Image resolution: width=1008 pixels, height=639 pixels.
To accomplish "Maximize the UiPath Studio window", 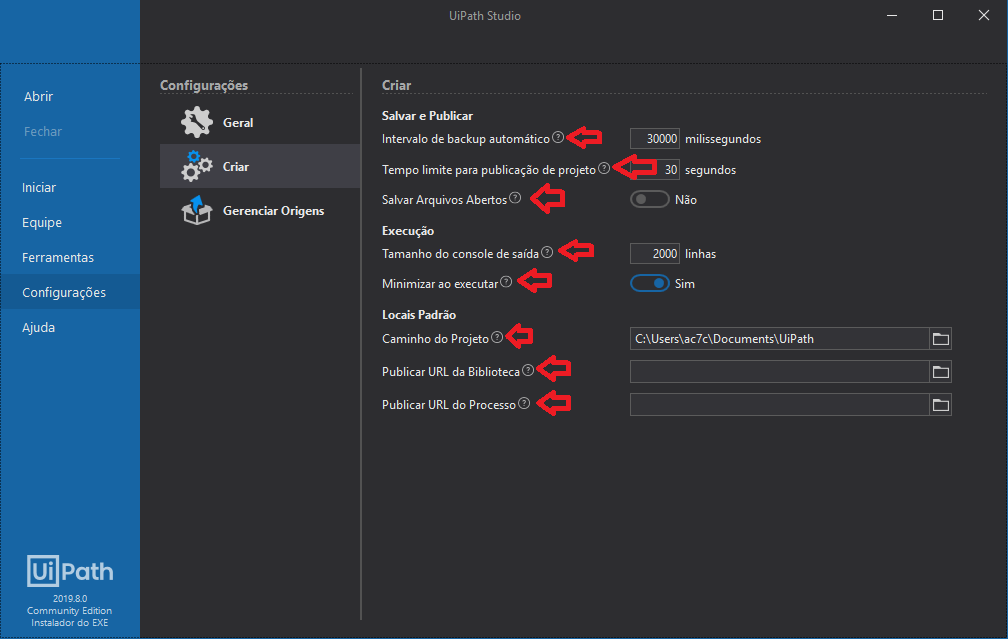I will (938, 15).
